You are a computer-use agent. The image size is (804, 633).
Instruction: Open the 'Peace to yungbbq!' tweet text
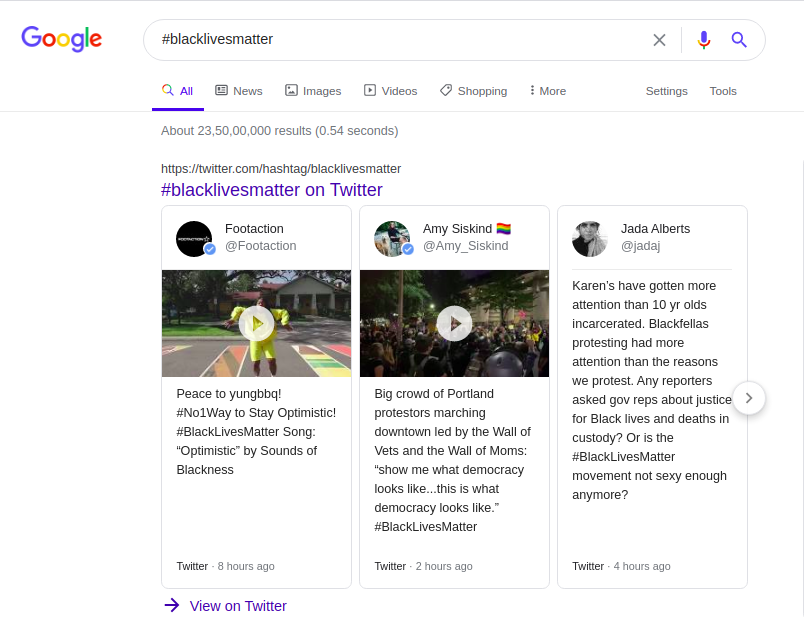point(256,432)
